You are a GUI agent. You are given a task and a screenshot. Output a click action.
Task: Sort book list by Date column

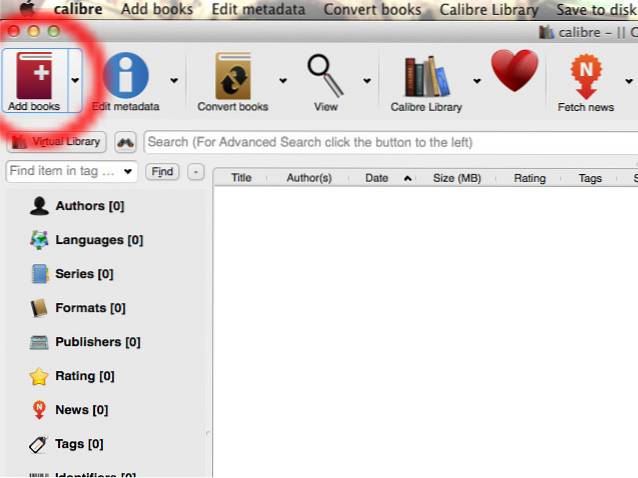(x=377, y=178)
